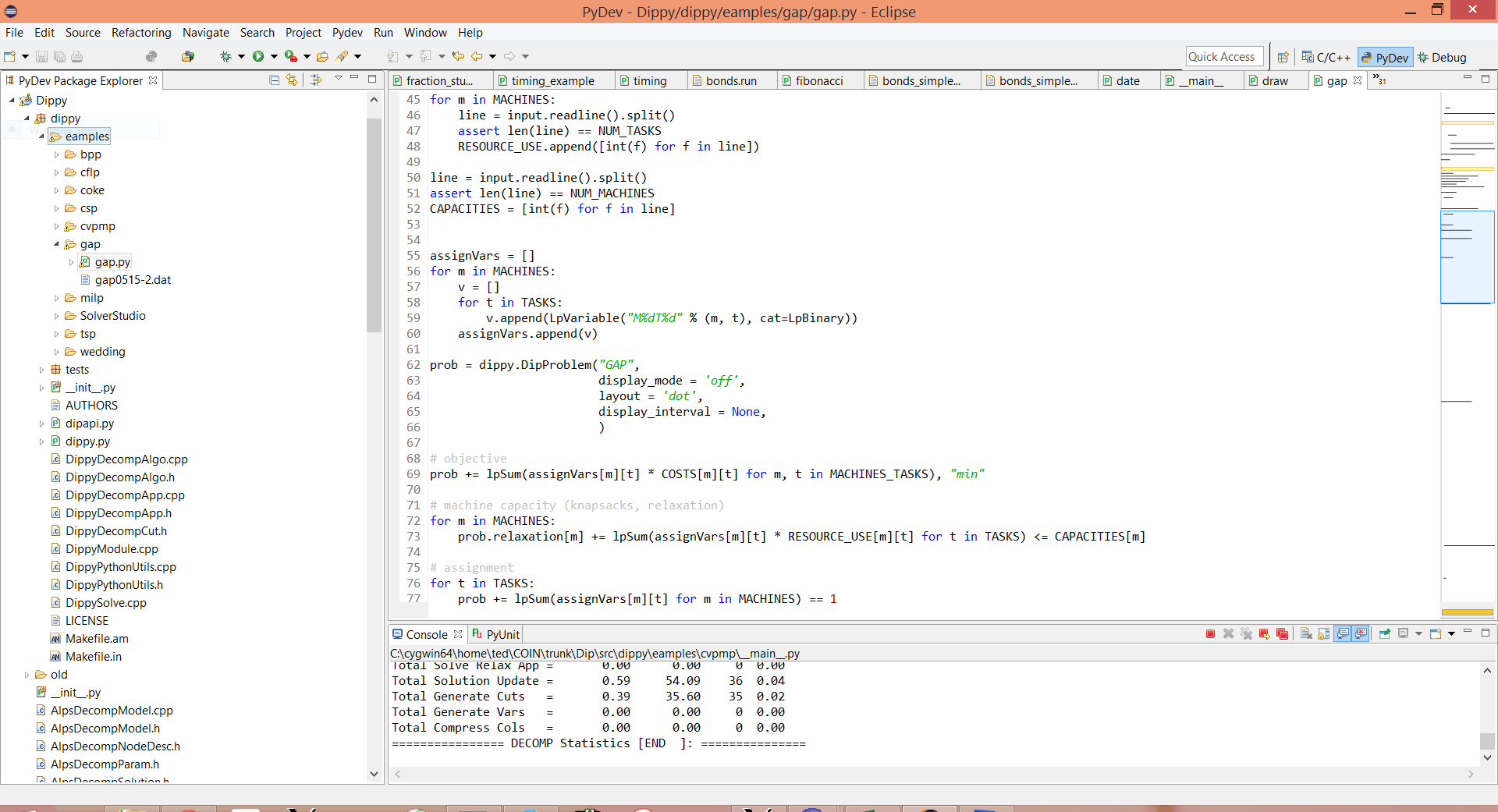Expand the bpp folder
Viewport: 1498px width, 812px height.
click(x=56, y=154)
